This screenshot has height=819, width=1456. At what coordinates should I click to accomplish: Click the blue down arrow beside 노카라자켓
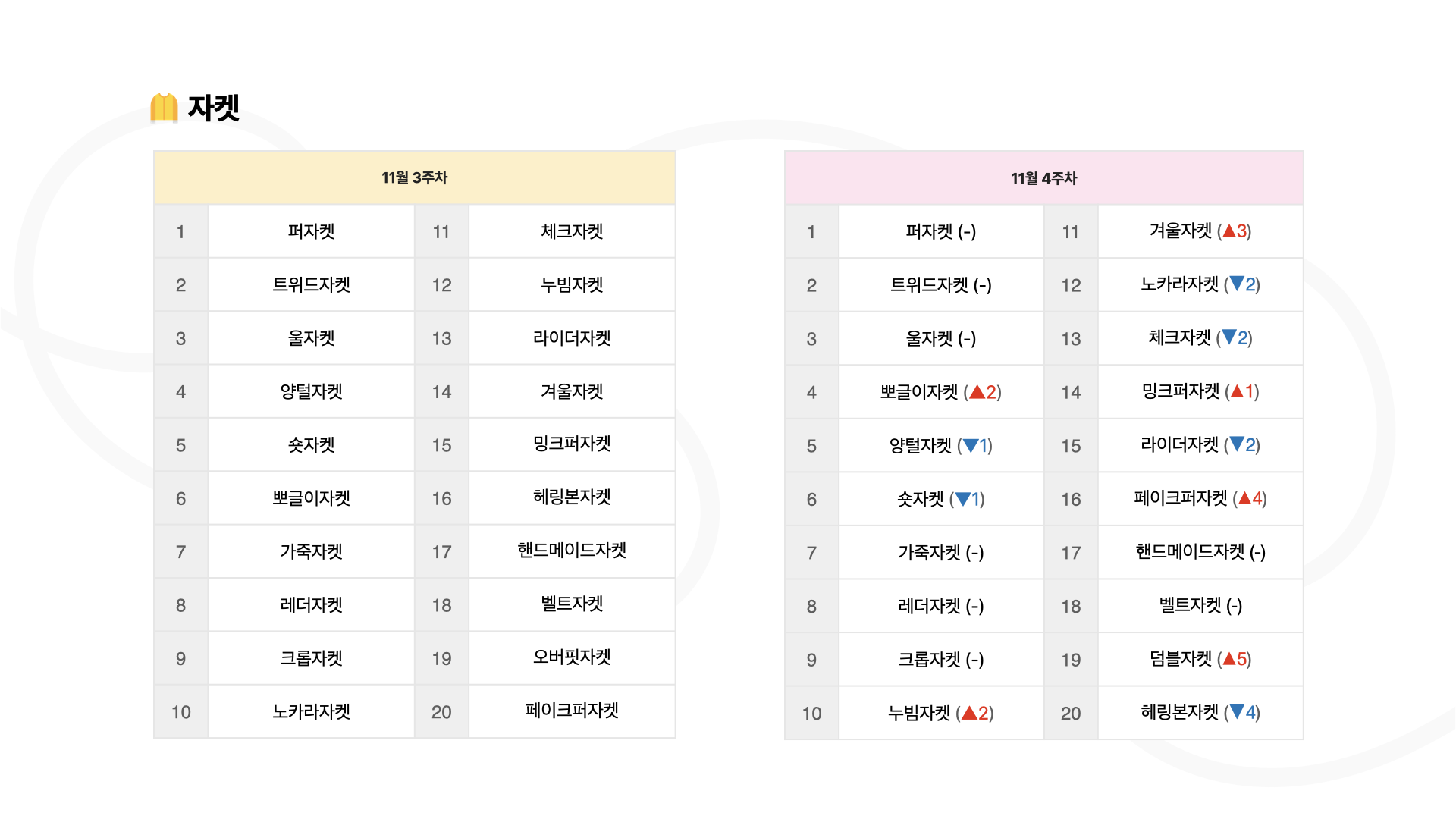click(x=1237, y=284)
